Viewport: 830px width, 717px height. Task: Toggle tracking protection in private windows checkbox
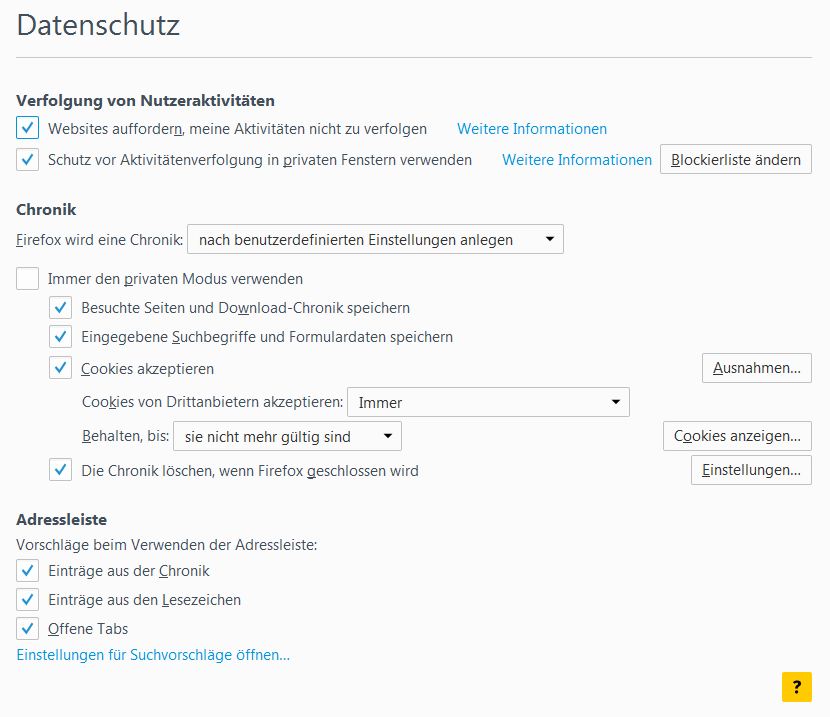pyautogui.click(x=28, y=160)
